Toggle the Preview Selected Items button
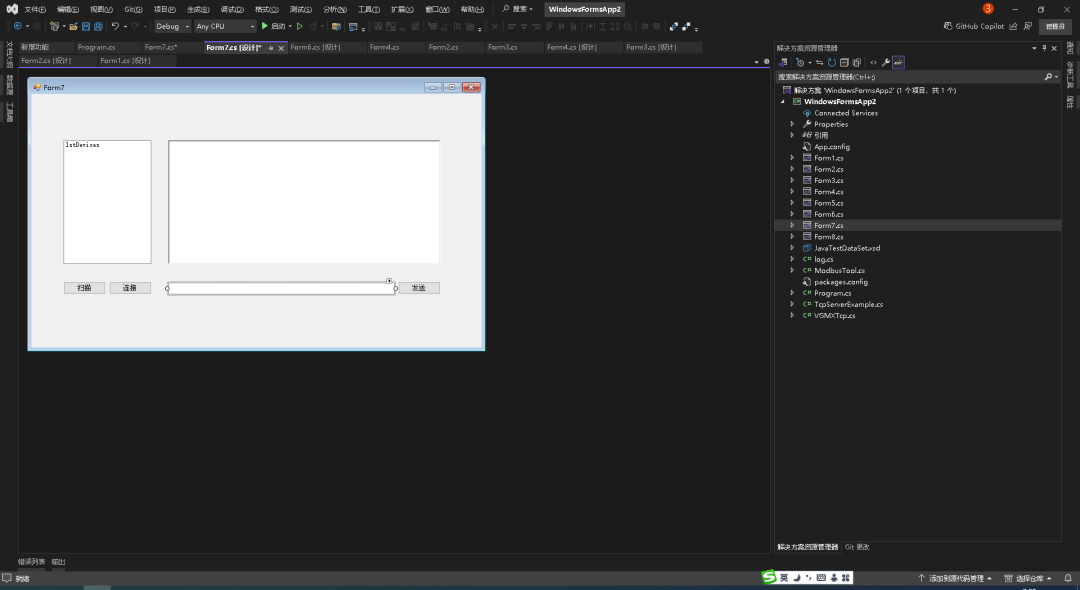 point(898,62)
